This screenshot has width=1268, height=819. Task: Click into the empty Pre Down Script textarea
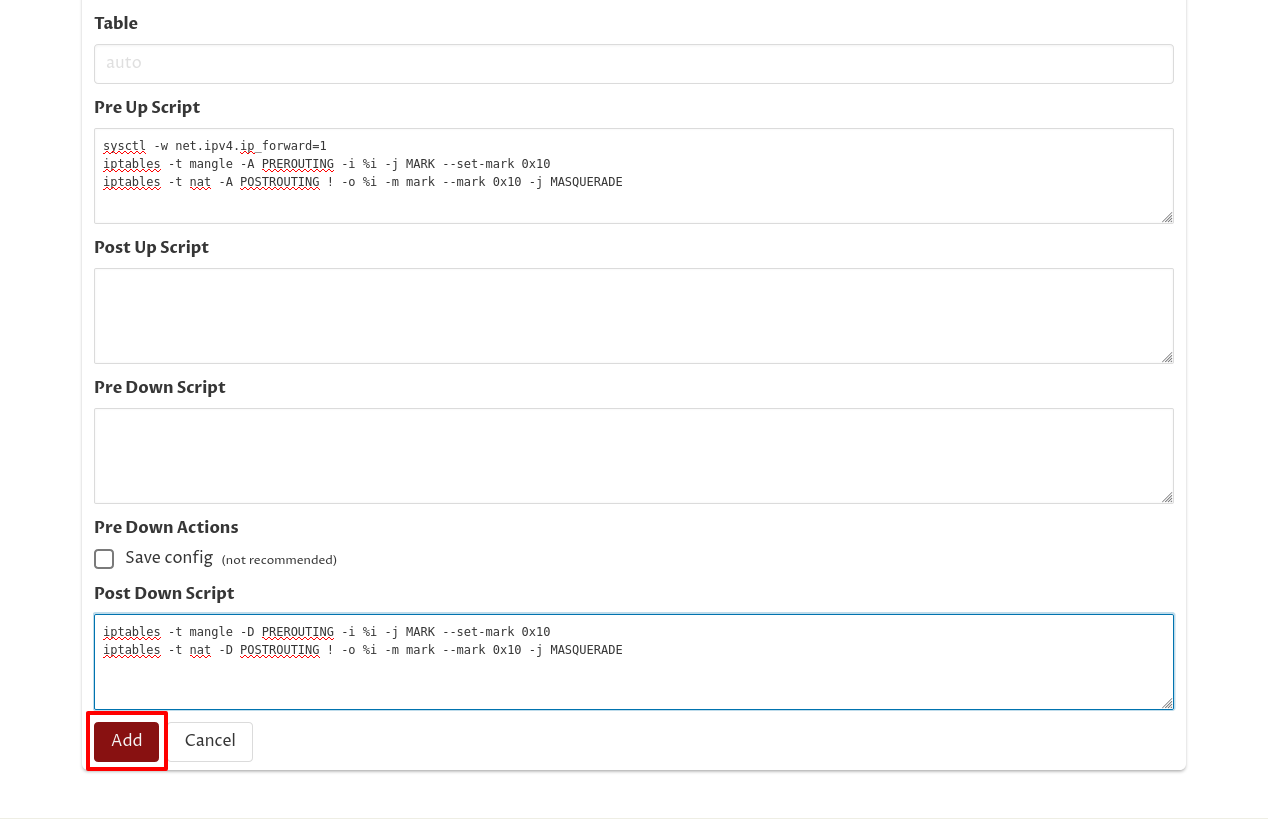pyautogui.click(x=634, y=456)
